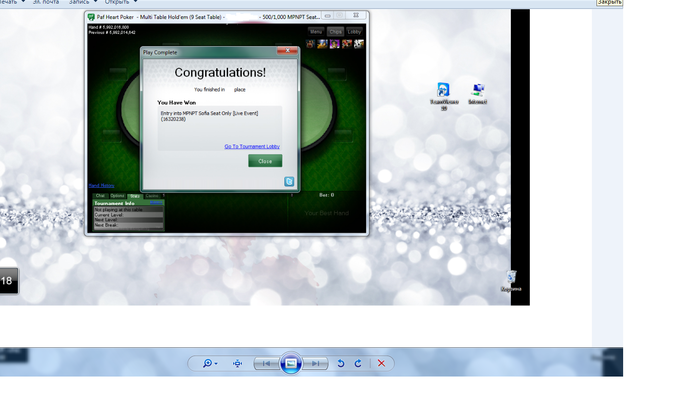
Task: Rotate the image counterclockwise
Action: pyautogui.click(x=341, y=363)
